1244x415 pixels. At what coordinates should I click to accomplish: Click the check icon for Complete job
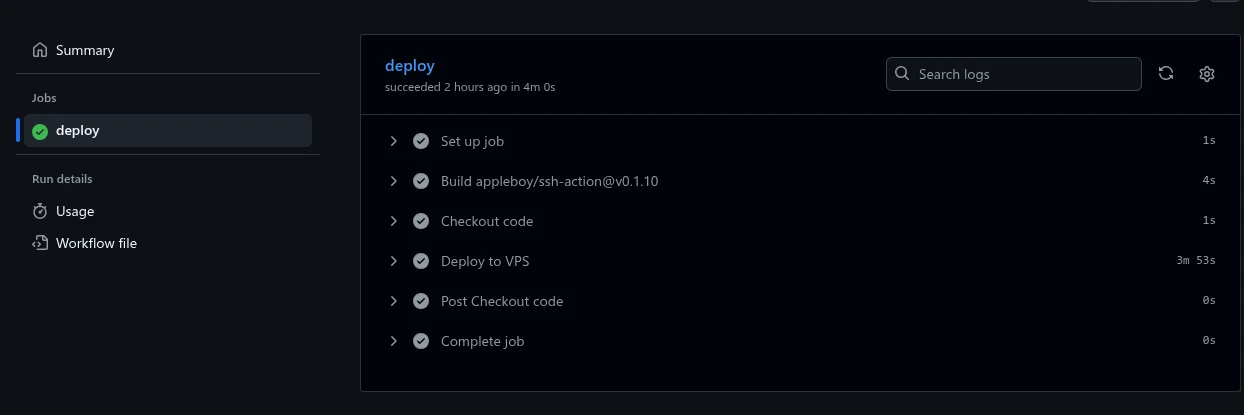pos(421,341)
